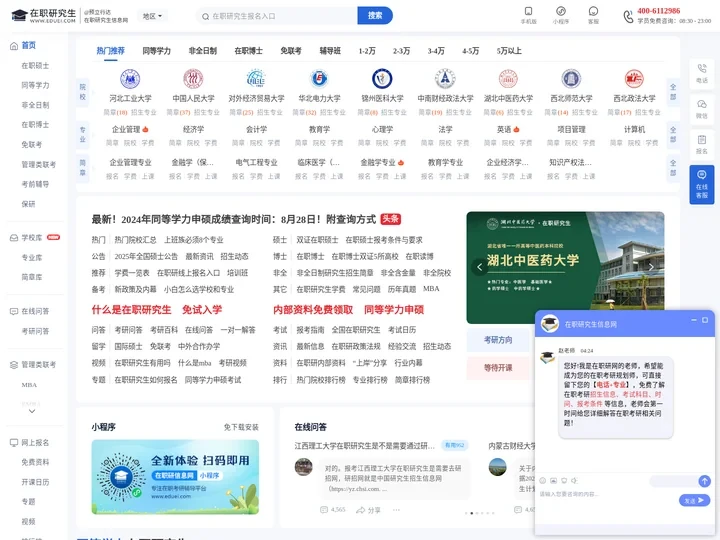Expand 全部 for the majors row

click(673, 134)
